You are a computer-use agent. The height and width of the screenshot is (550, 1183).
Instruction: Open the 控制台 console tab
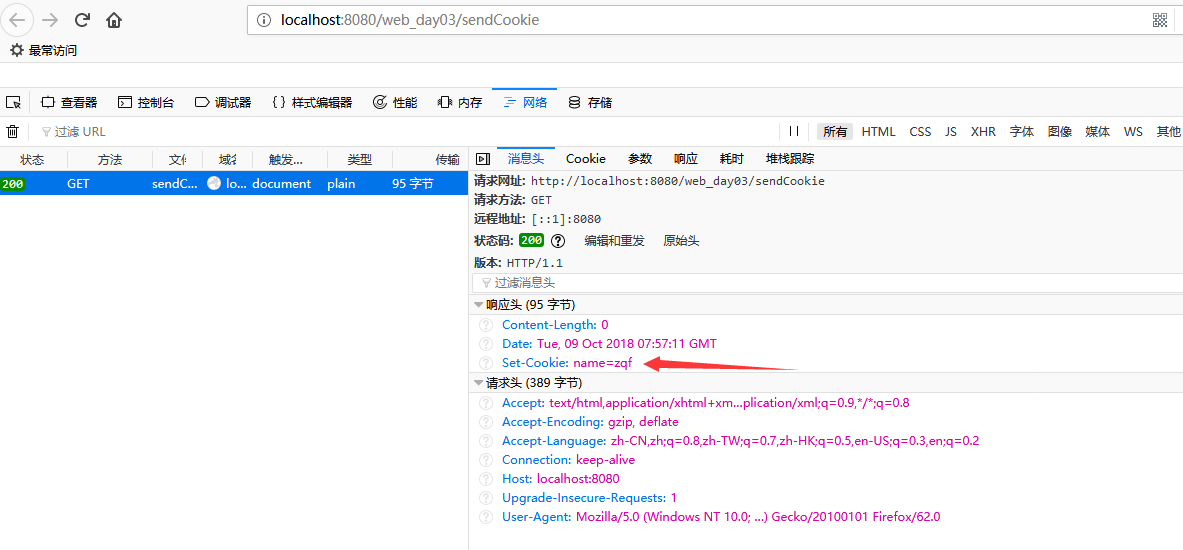(x=146, y=103)
